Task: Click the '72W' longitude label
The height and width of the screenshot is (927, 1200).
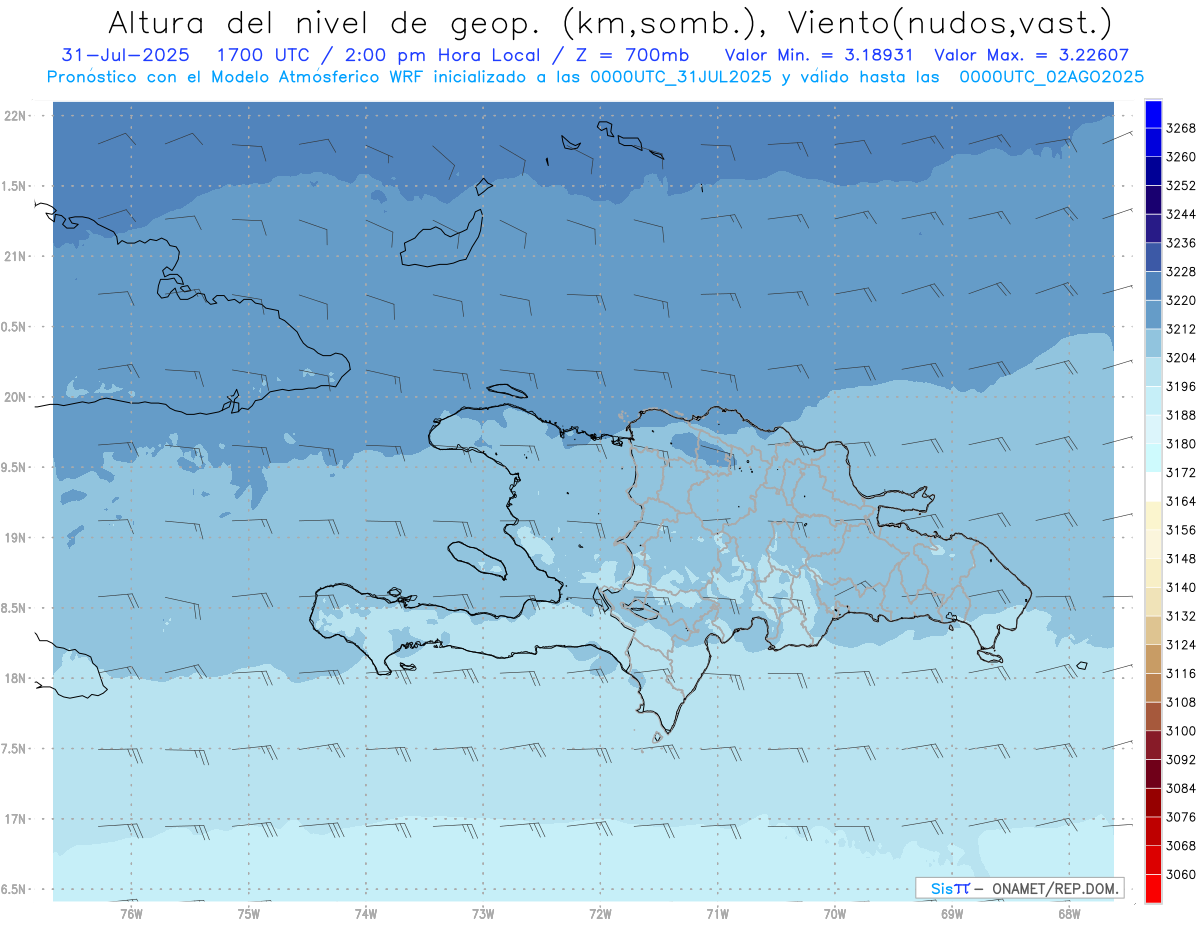Action: [x=600, y=913]
